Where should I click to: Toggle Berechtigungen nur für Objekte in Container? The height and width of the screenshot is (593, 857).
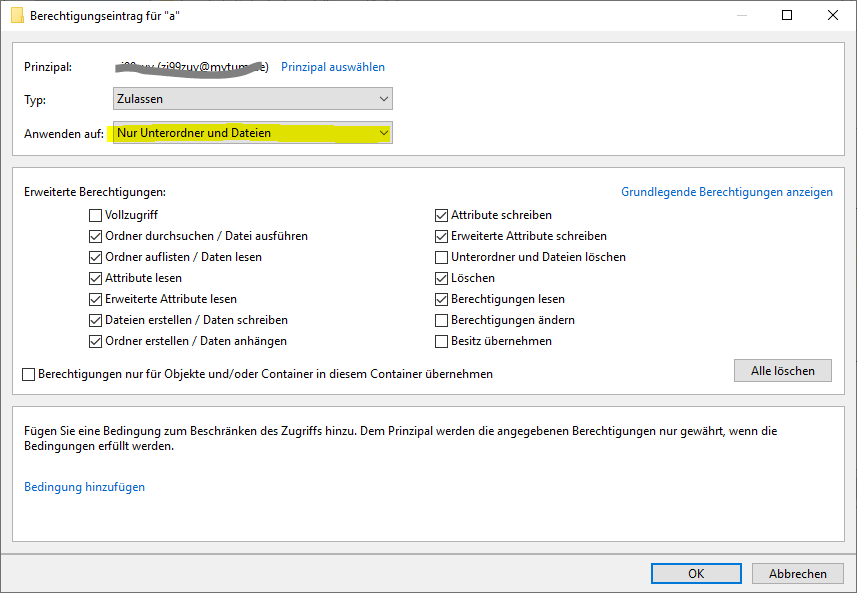[x=29, y=374]
